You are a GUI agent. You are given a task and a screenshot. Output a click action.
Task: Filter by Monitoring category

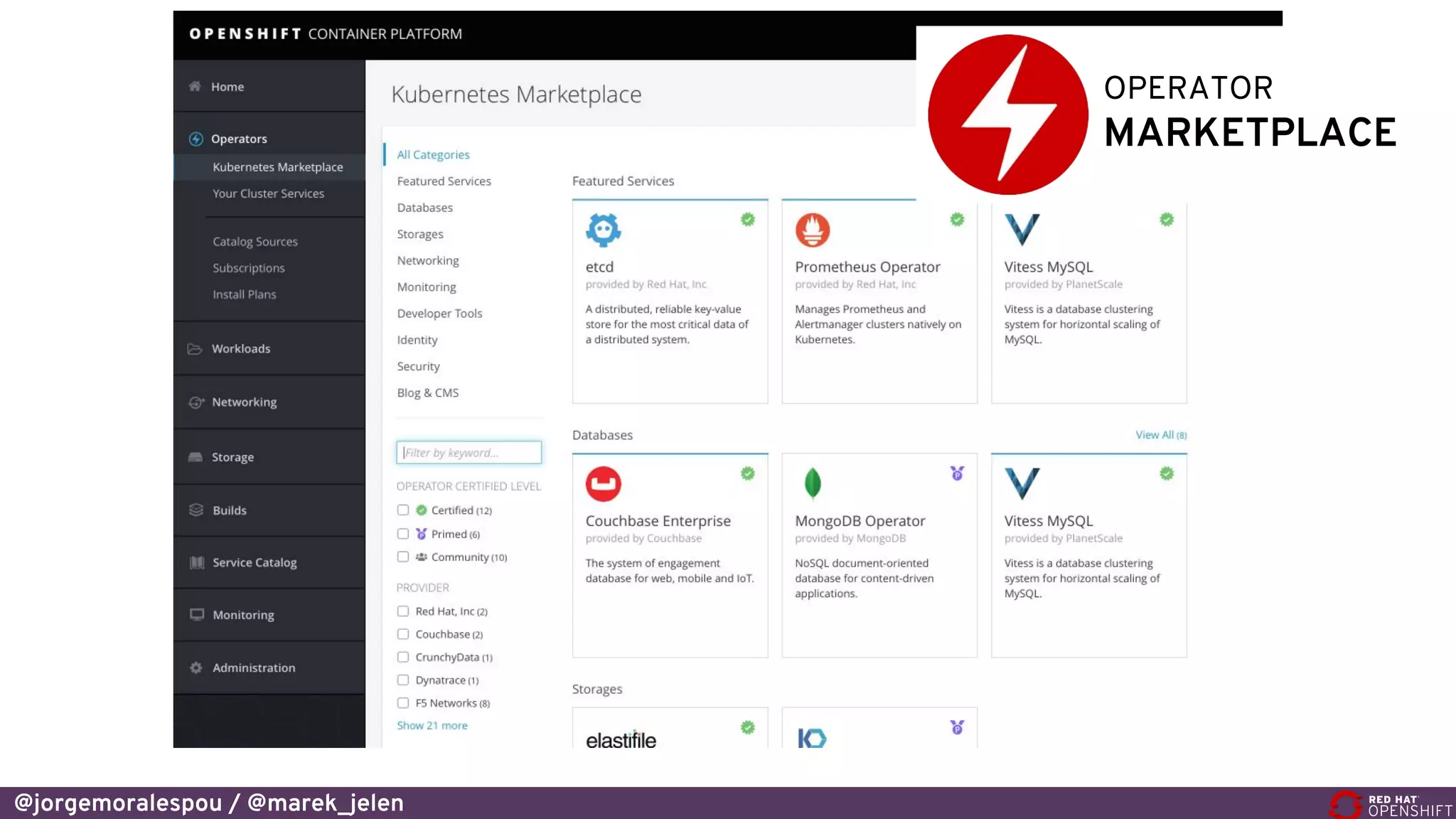coord(427,287)
